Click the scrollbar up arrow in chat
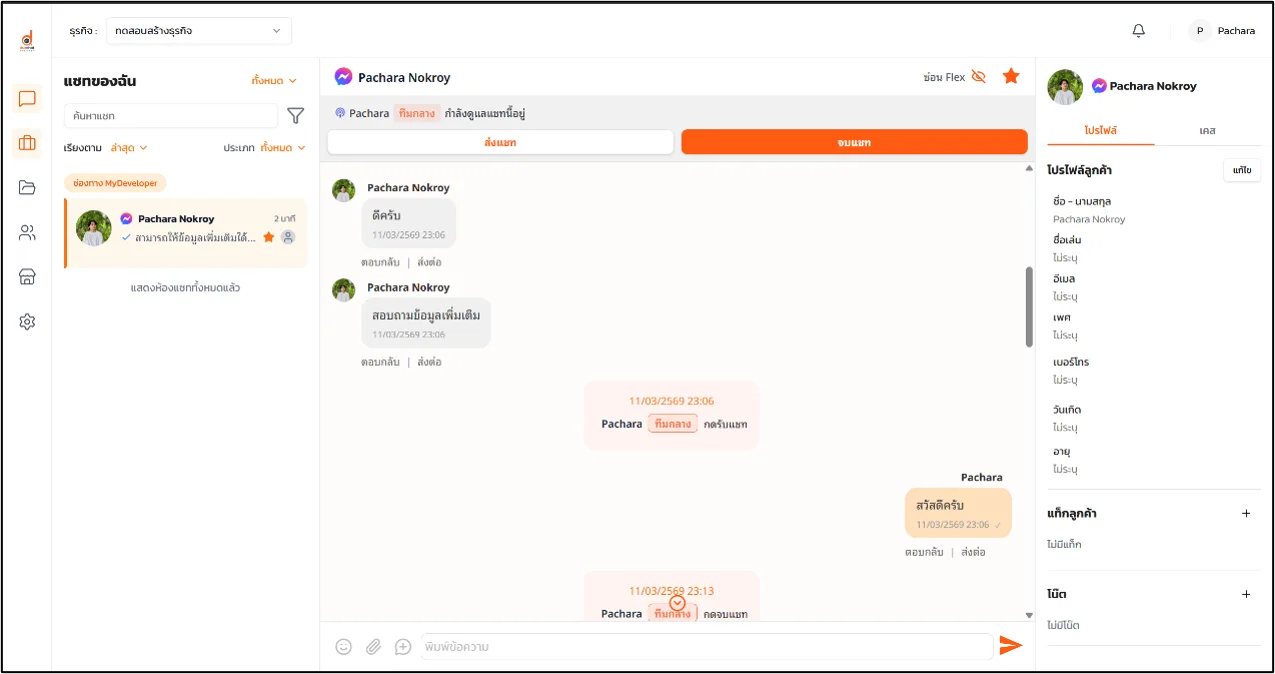 click(1030, 169)
